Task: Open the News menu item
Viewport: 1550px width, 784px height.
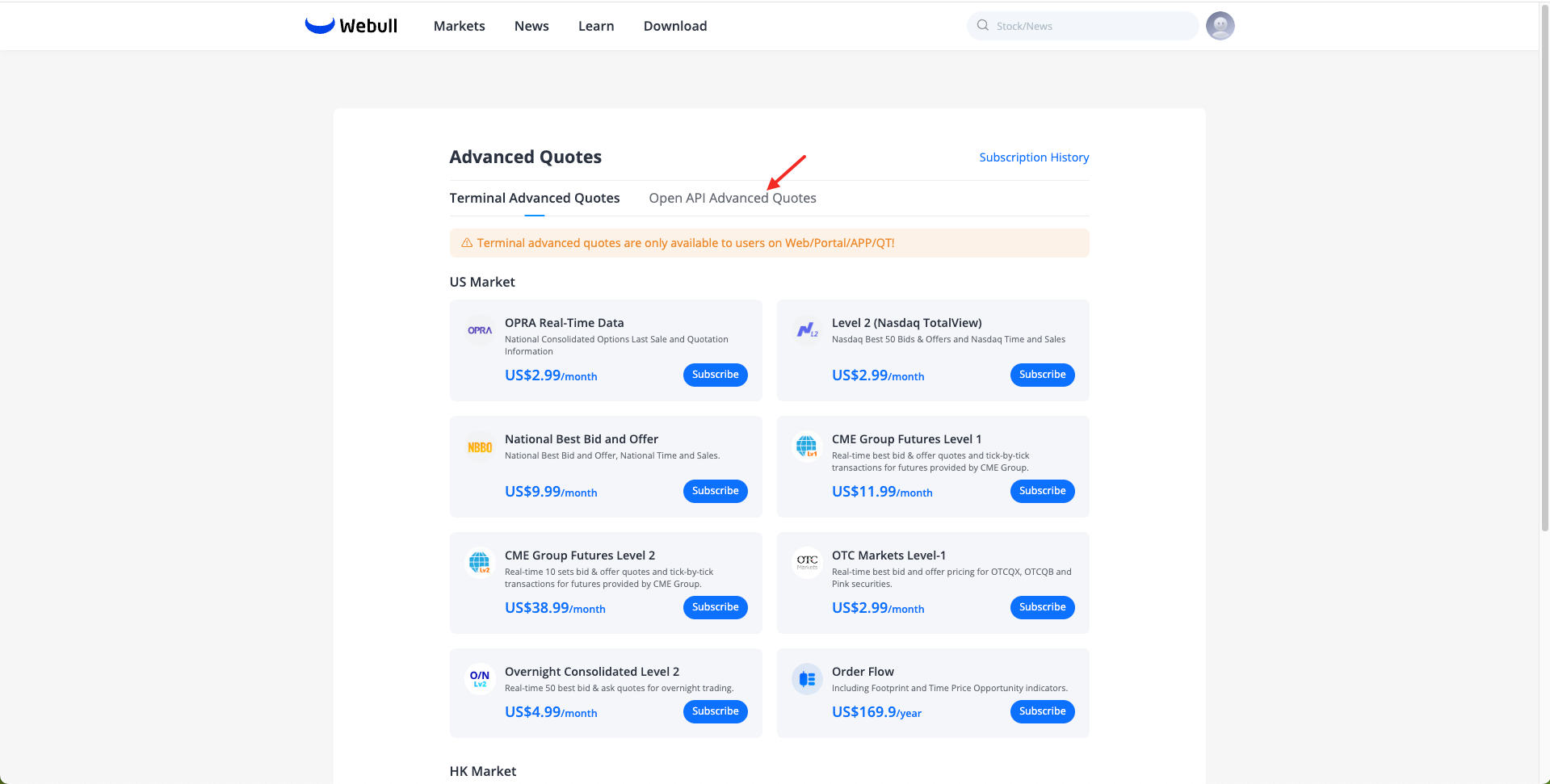Action: click(531, 26)
